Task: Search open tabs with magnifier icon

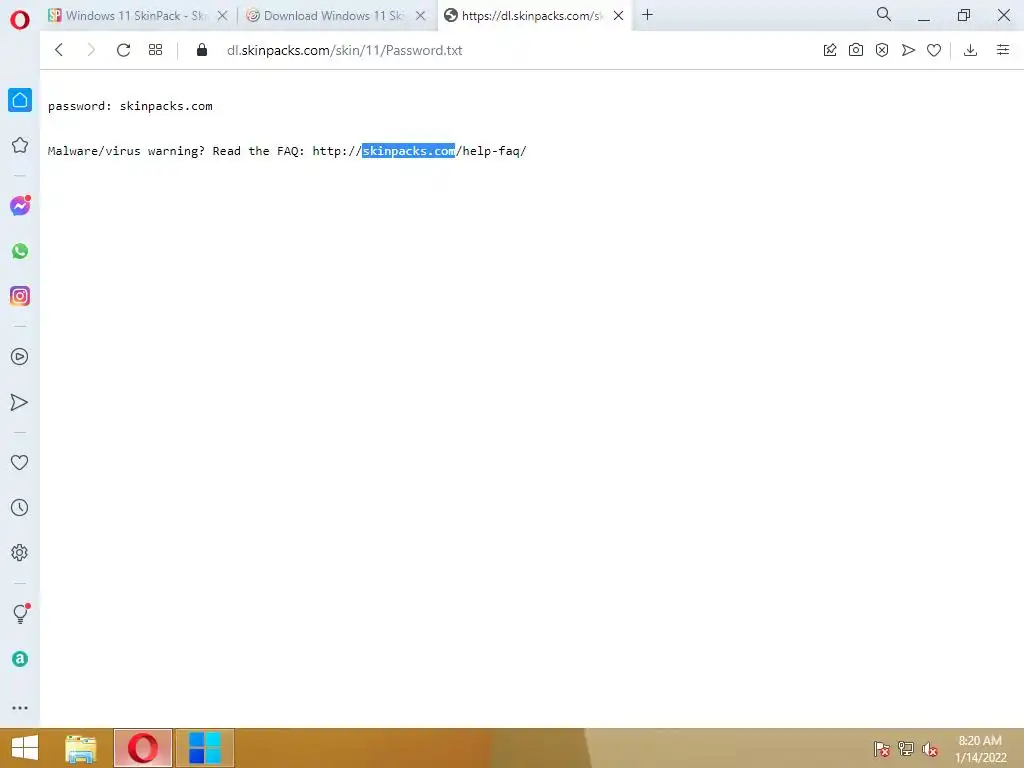Action: (x=884, y=14)
